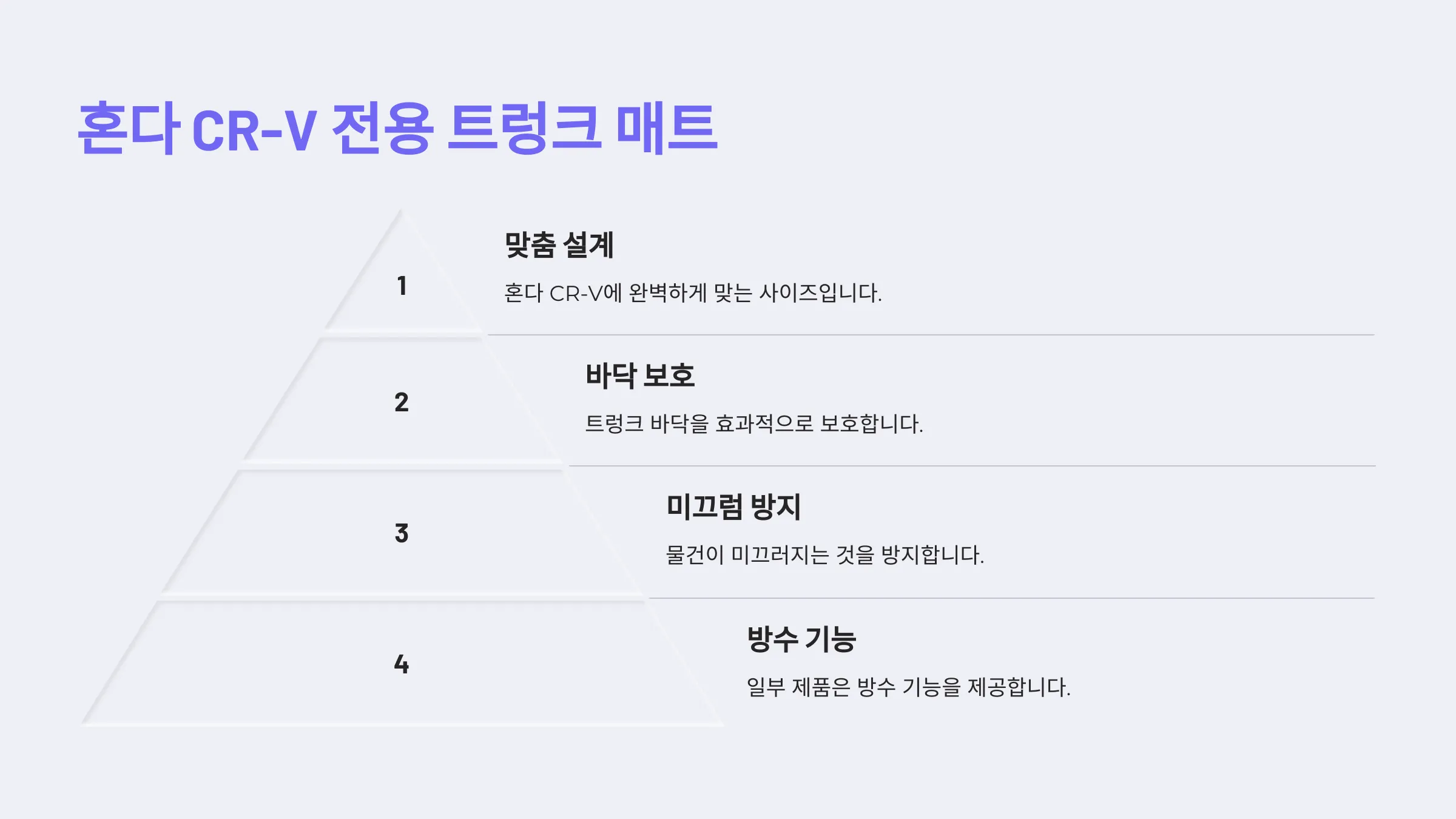Click the 미끄럼 방지 heading
The width and height of the screenshot is (1456, 819).
(733, 507)
